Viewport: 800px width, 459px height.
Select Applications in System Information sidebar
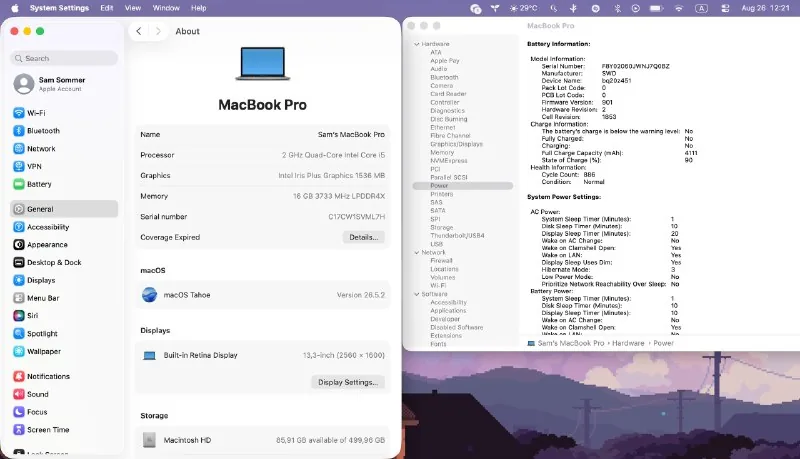(x=448, y=311)
